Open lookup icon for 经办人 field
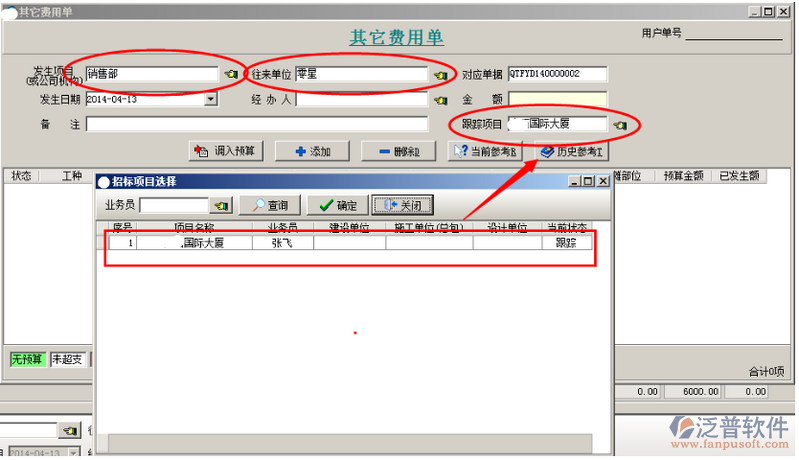The width and height of the screenshot is (799, 460). click(x=439, y=100)
